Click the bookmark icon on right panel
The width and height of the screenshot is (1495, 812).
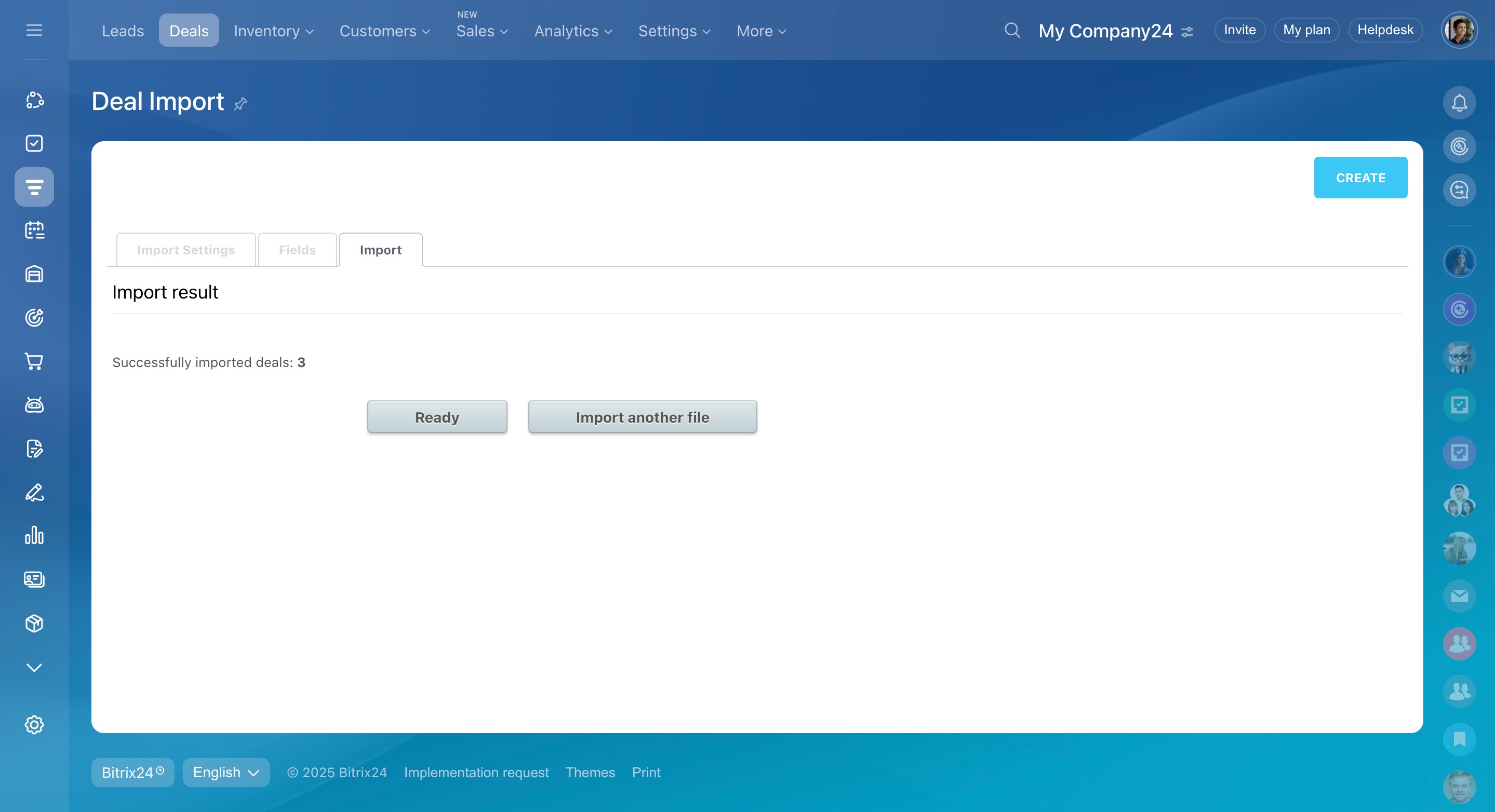(1459, 739)
